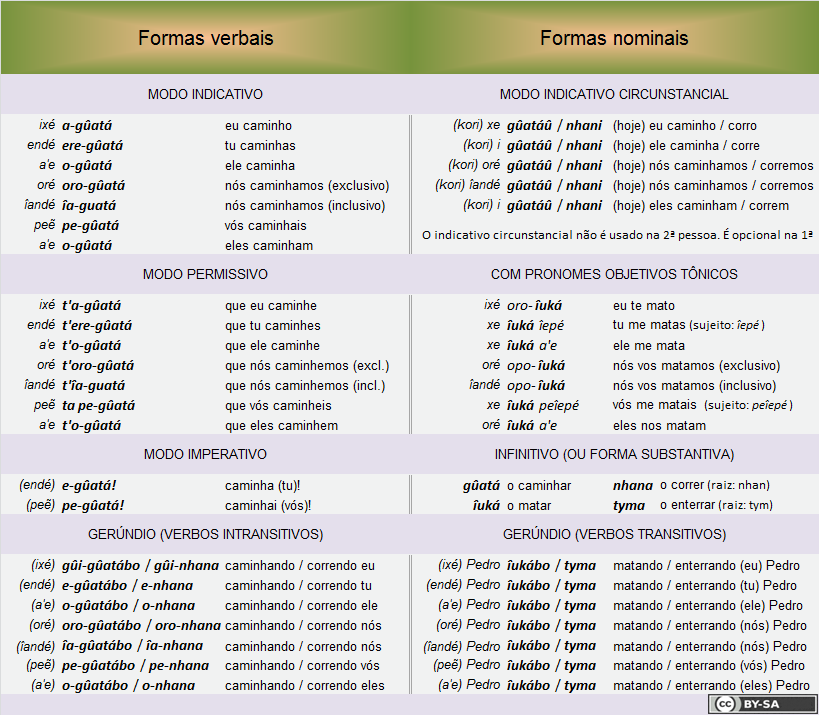Click the "MODO INDICATIVO" section heading

[x=205, y=94]
